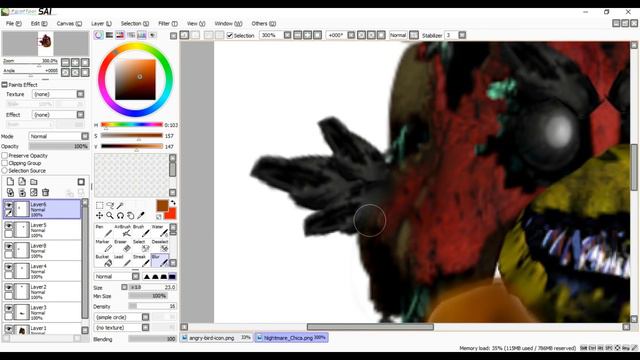Open the Layer menu
Screen dimensions: 640x360
(x=101, y=24)
